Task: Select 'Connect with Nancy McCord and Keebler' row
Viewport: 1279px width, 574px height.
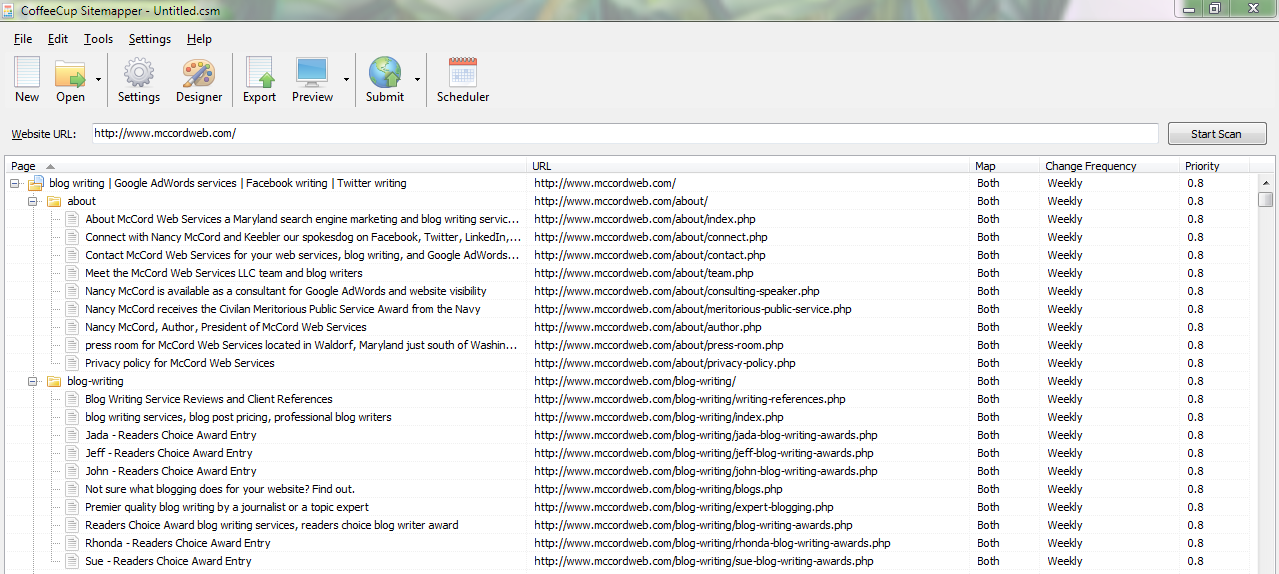Action: tap(631, 237)
